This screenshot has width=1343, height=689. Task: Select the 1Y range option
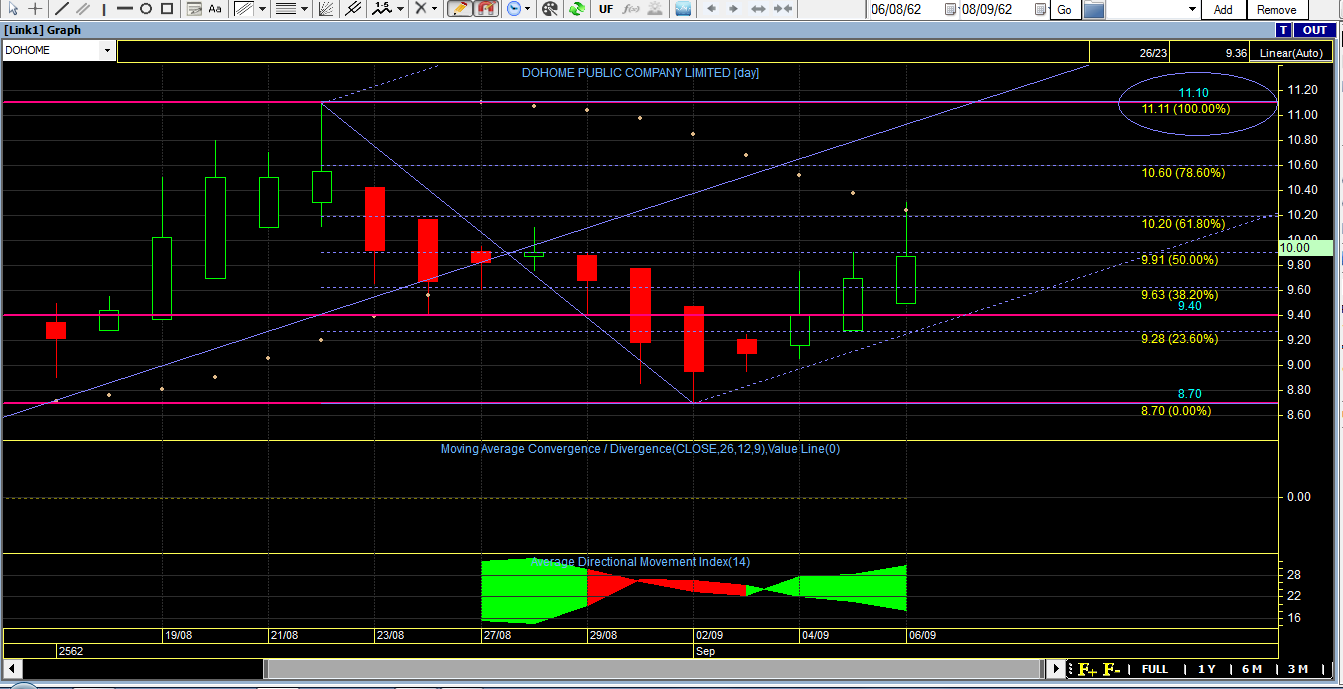1207,669
